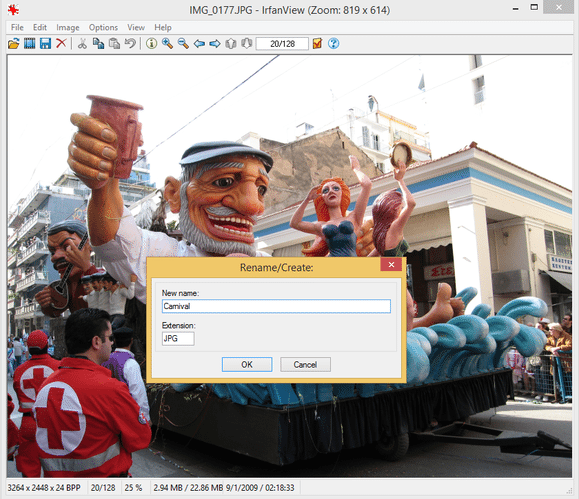Screen dimensions: 579x499
Task: Click the IrfanView red splat title icon
Action: point(14,10)
